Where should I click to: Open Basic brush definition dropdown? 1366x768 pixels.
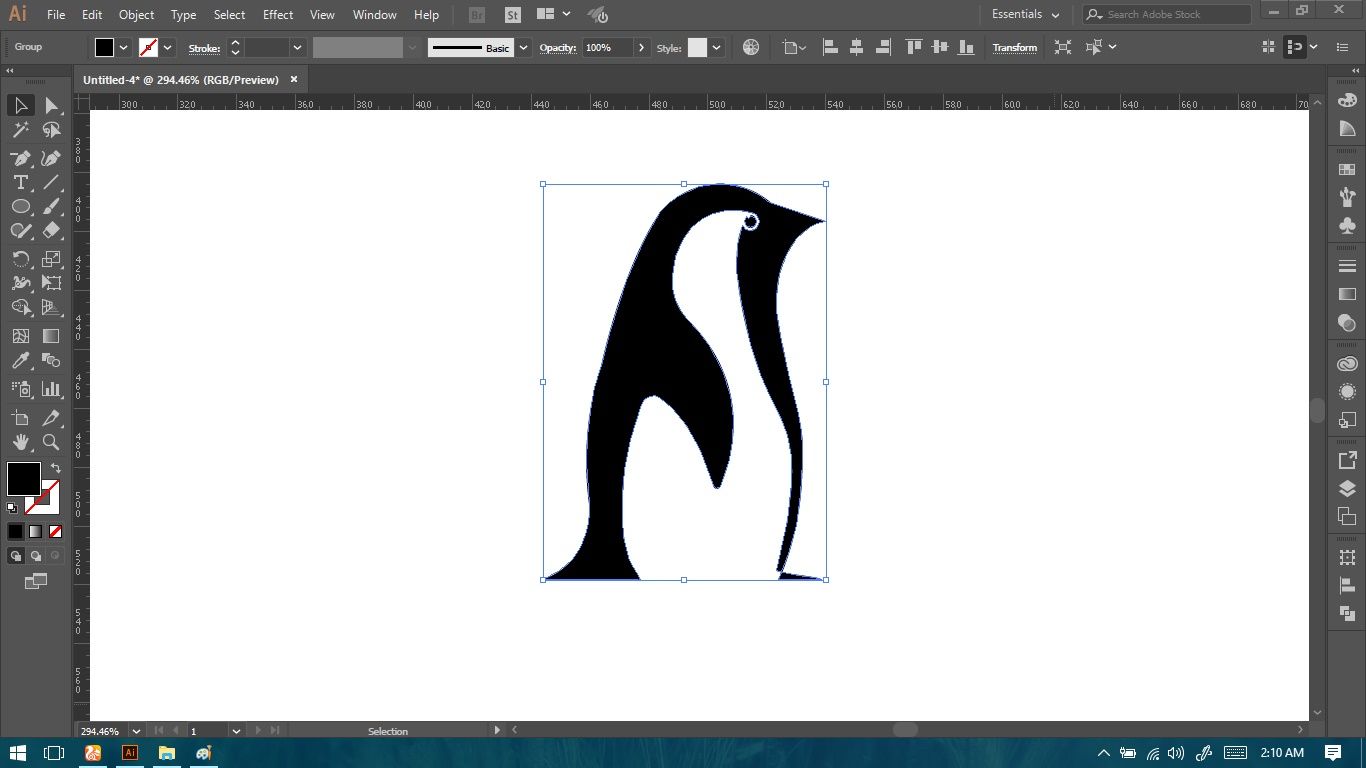click(x=523, y=47)
